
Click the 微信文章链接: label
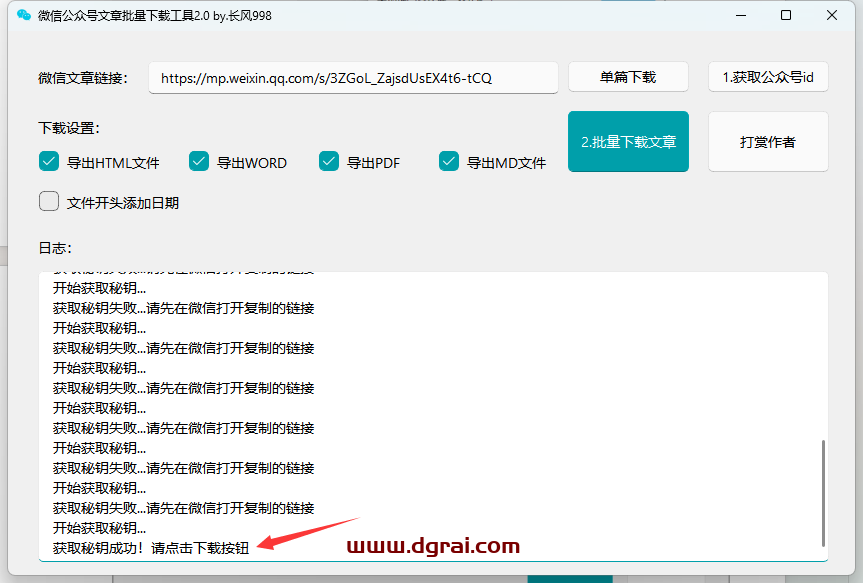[83, 78]
